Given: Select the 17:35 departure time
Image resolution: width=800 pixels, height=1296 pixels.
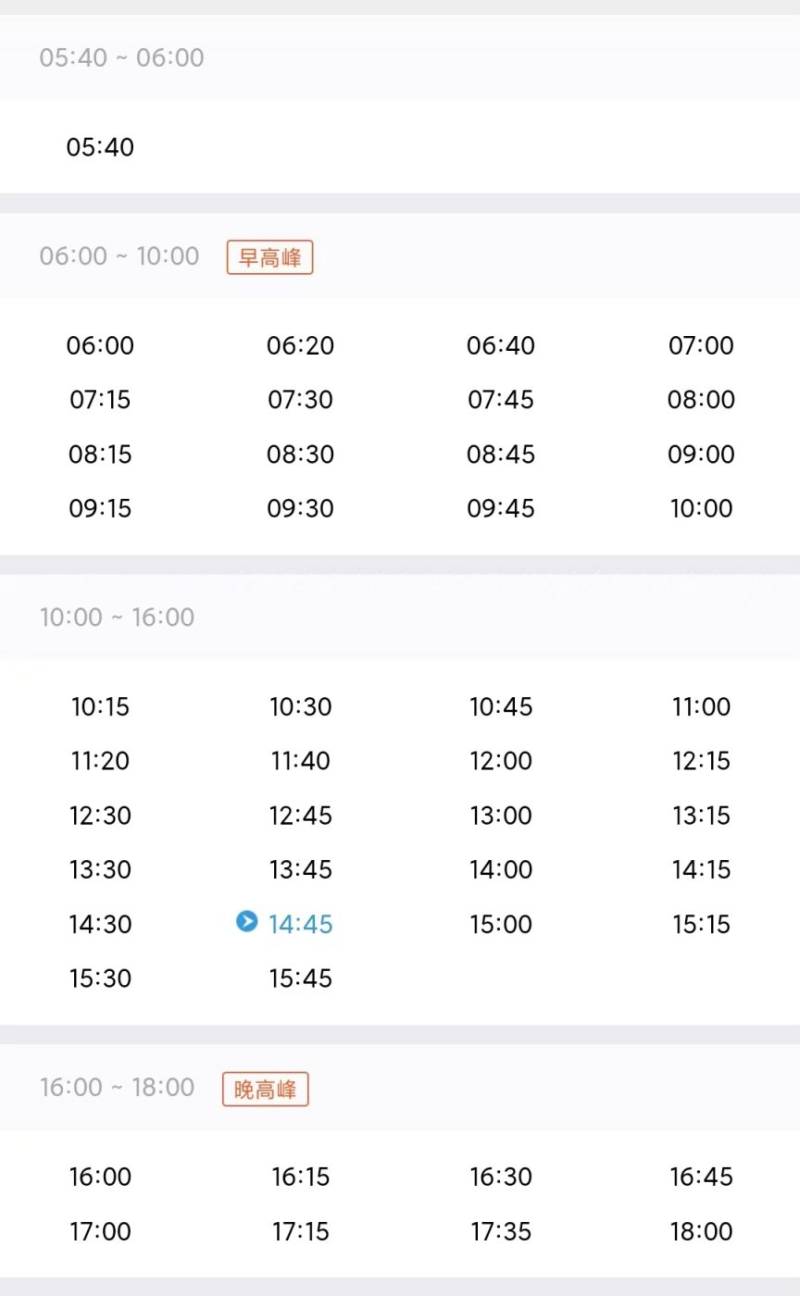Looking at the screenshot, I should pos(501,1231).
